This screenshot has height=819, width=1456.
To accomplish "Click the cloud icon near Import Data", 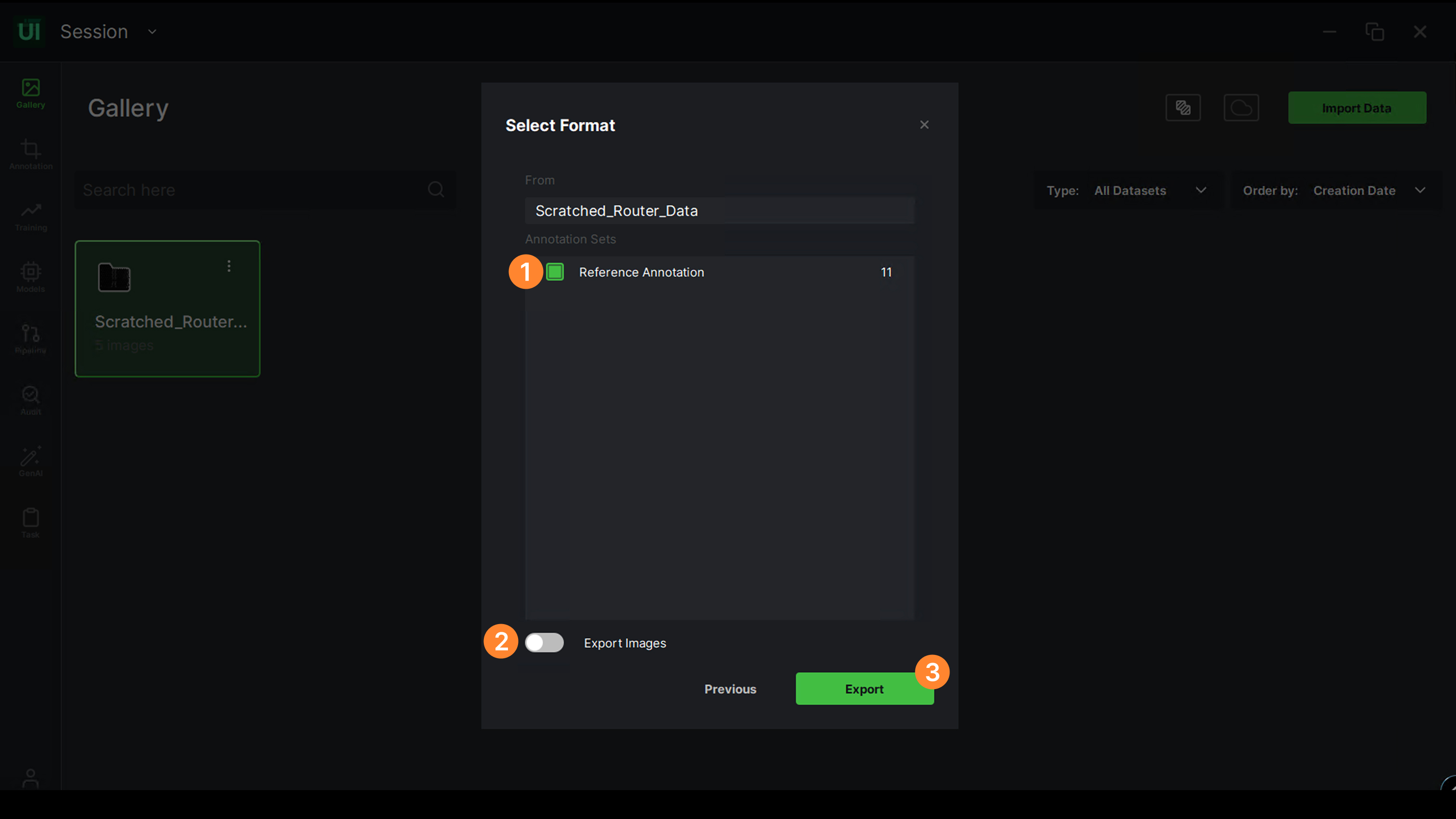I will [x=1241, y=108].
